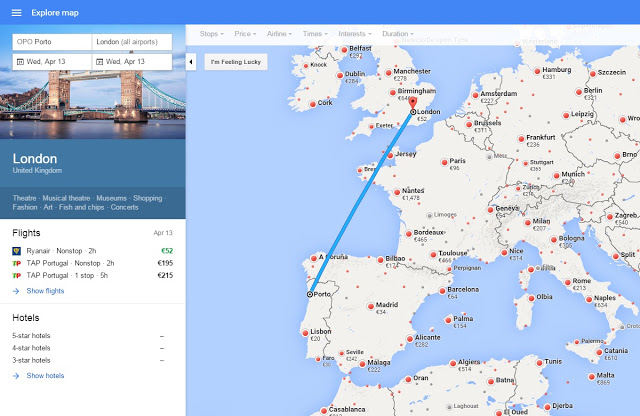
Task: Open the Airline filter dropdown
Action: (279, 34)
